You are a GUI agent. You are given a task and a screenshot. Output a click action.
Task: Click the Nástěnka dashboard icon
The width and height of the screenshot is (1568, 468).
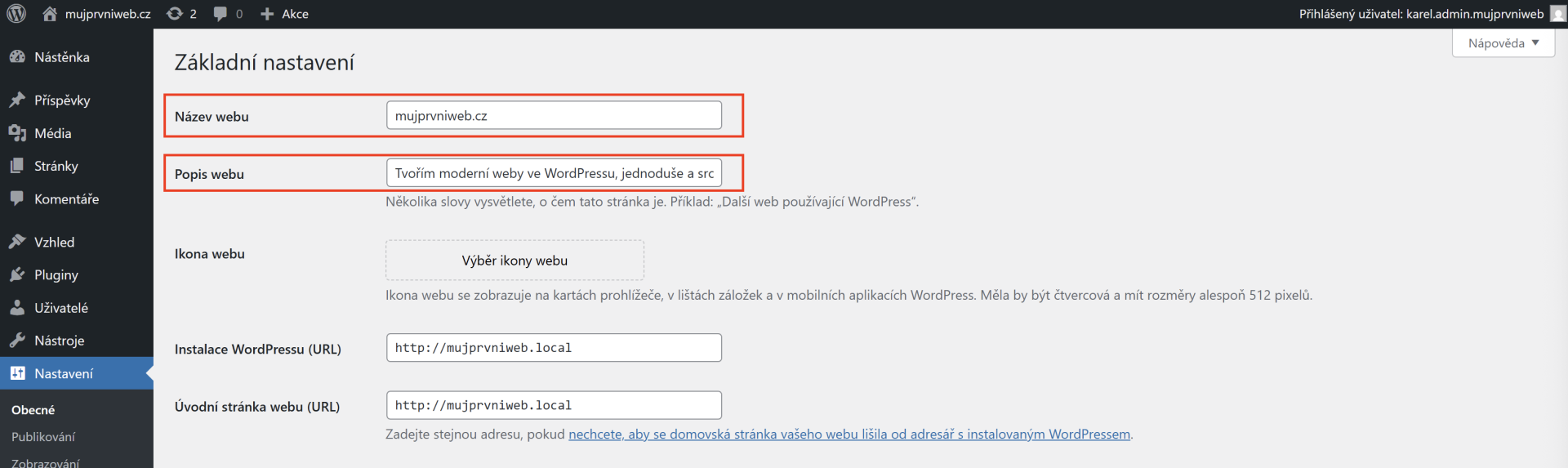17,57
